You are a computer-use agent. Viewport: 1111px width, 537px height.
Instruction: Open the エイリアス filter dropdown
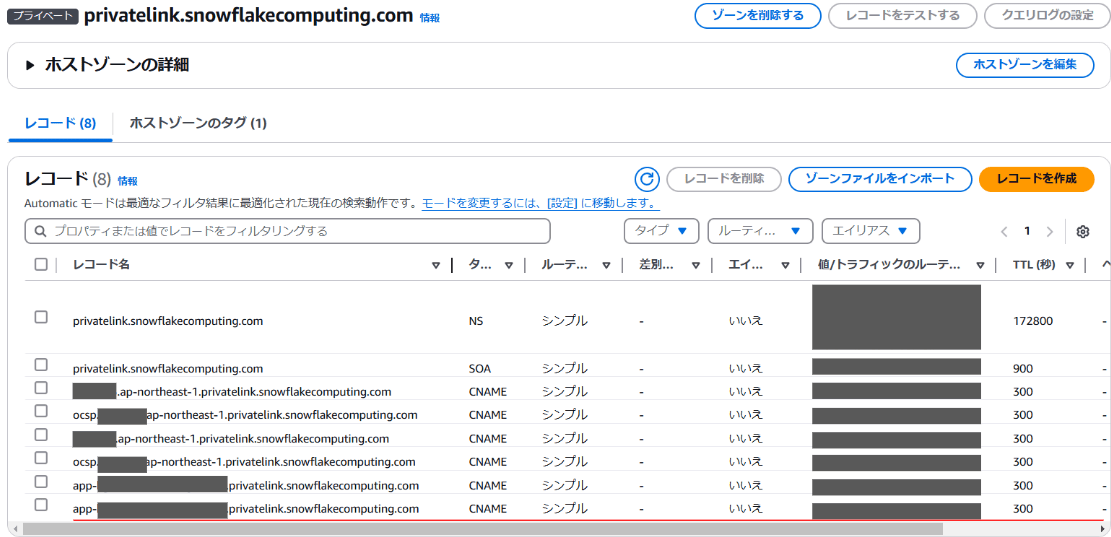click(x=871, y=231)
